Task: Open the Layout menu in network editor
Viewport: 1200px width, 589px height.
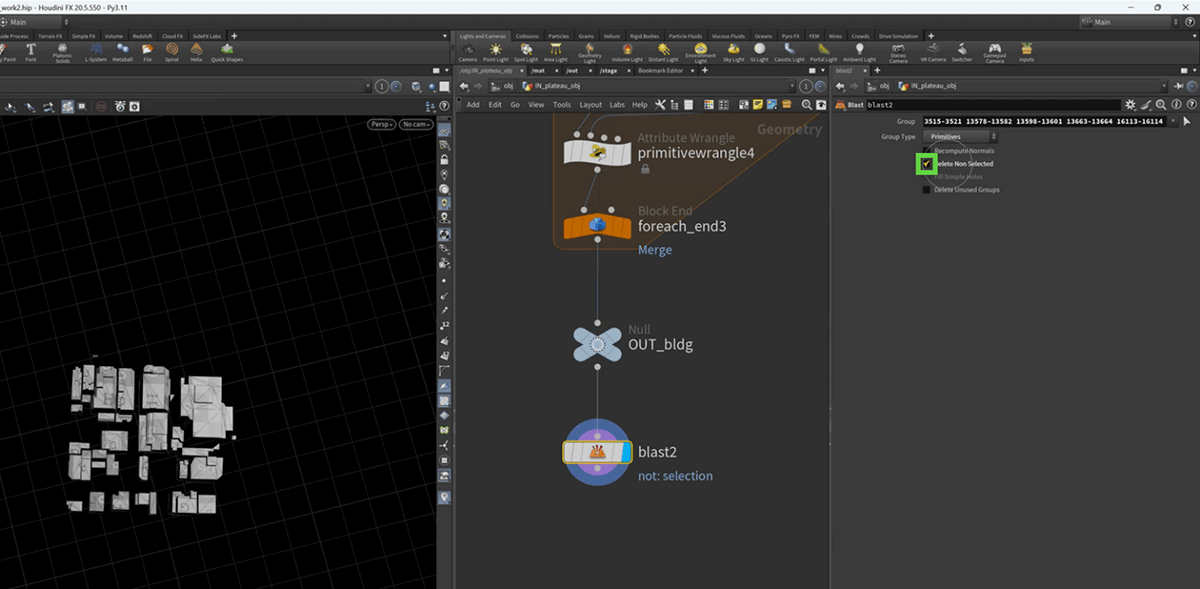Action: (590, 104)
